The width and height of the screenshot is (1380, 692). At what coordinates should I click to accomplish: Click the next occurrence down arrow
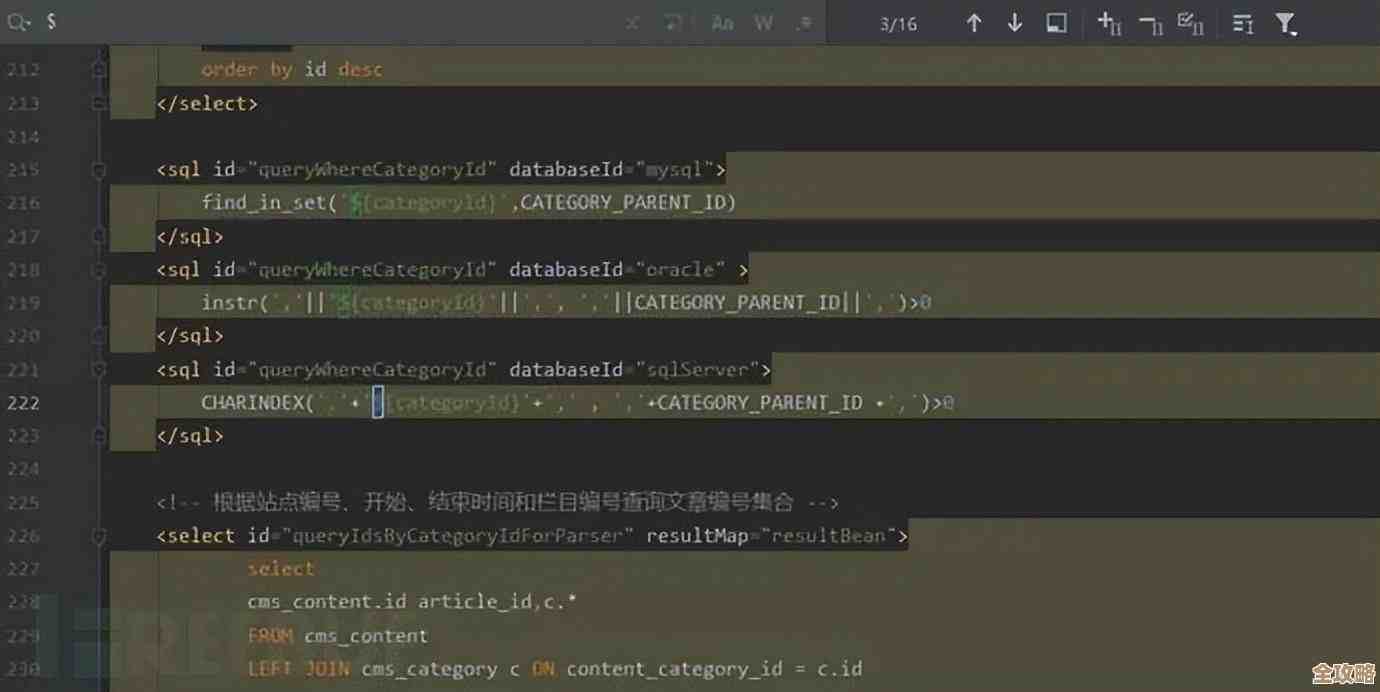(x=1014, y=22)
